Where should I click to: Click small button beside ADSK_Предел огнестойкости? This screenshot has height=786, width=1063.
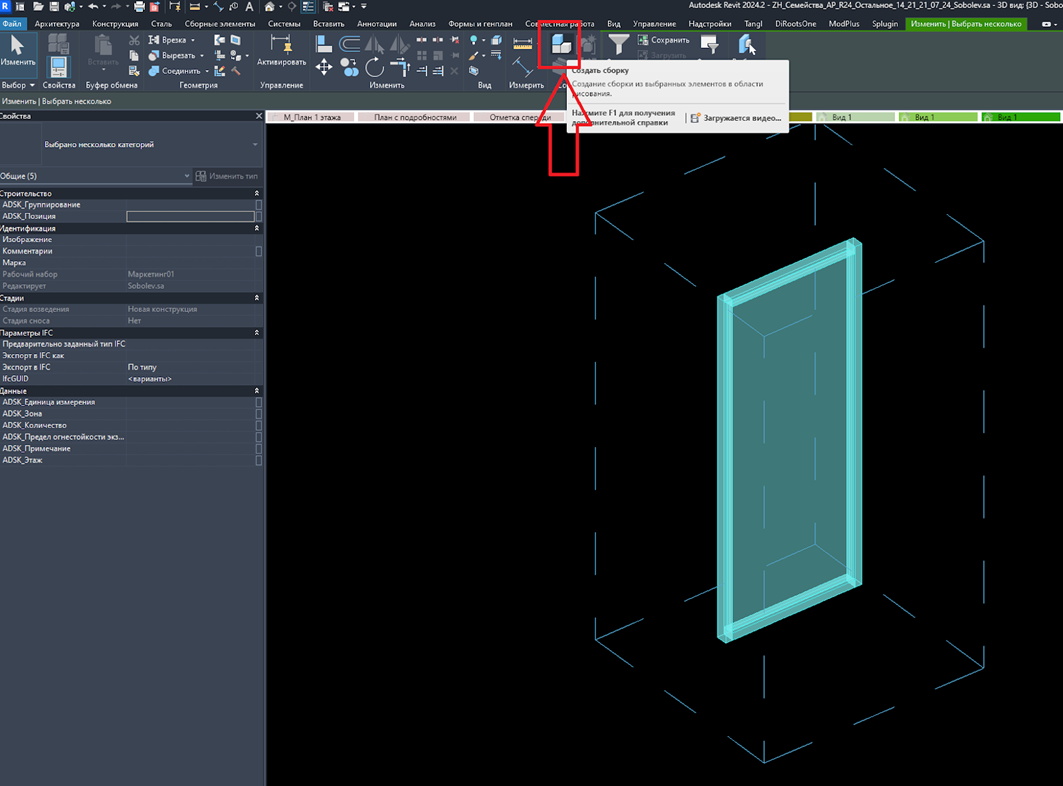point(258,437)
